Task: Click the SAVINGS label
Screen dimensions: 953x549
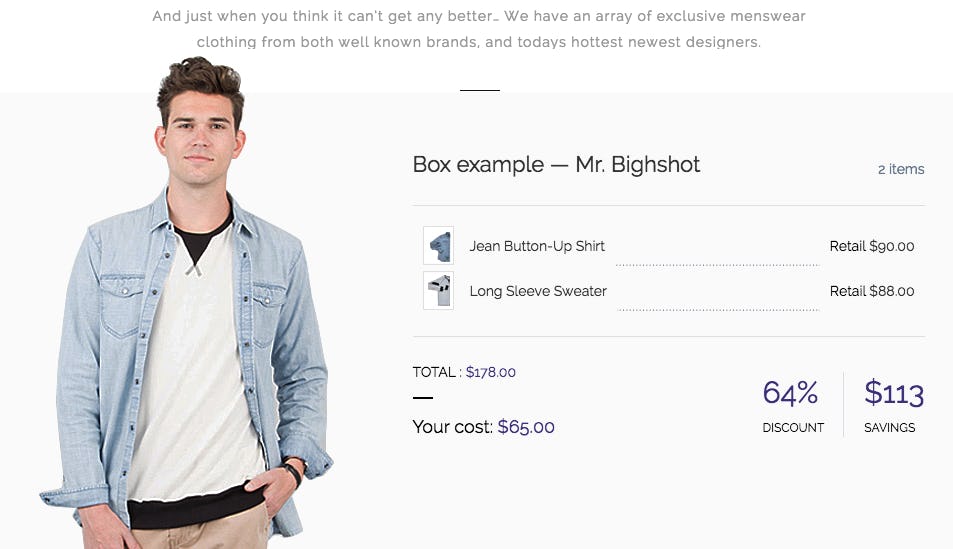Action: (889, 428)
